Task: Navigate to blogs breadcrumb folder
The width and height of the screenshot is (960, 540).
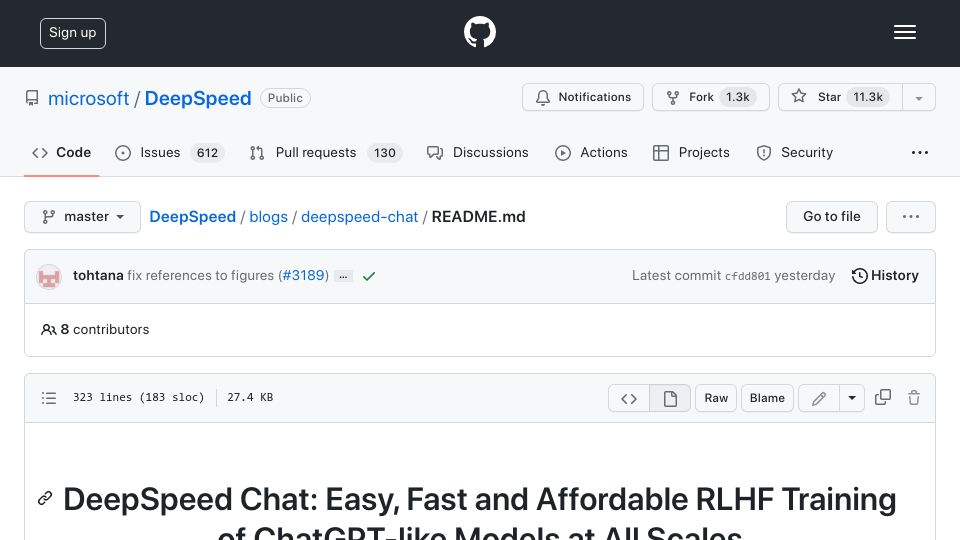Action: [268, 217]
